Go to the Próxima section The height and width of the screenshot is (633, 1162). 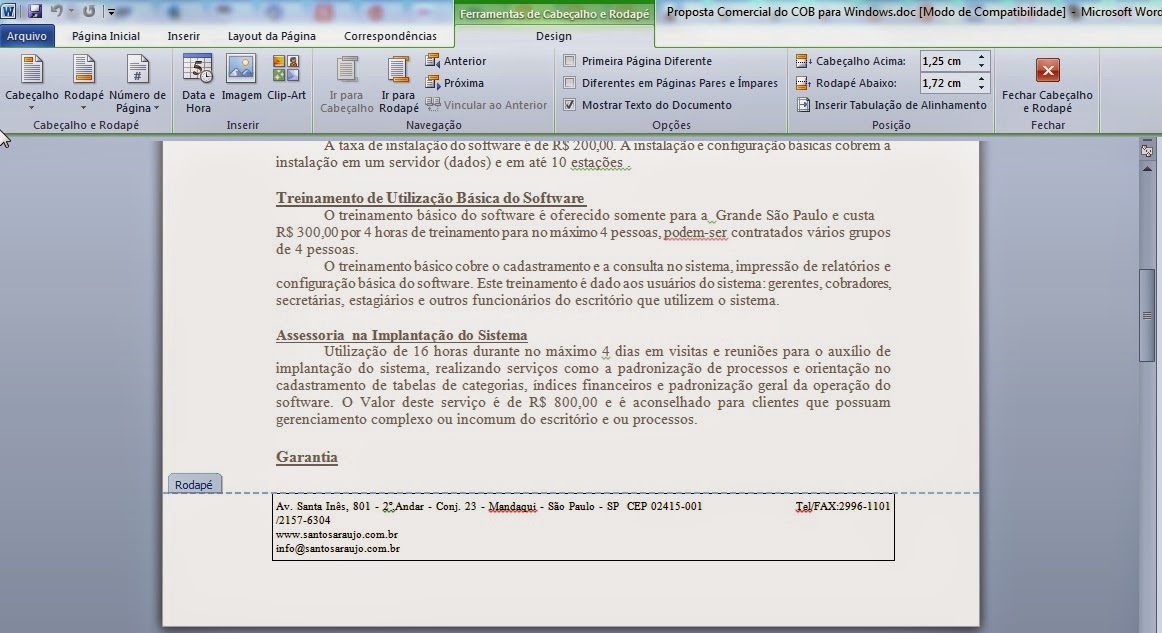[454, 83]
